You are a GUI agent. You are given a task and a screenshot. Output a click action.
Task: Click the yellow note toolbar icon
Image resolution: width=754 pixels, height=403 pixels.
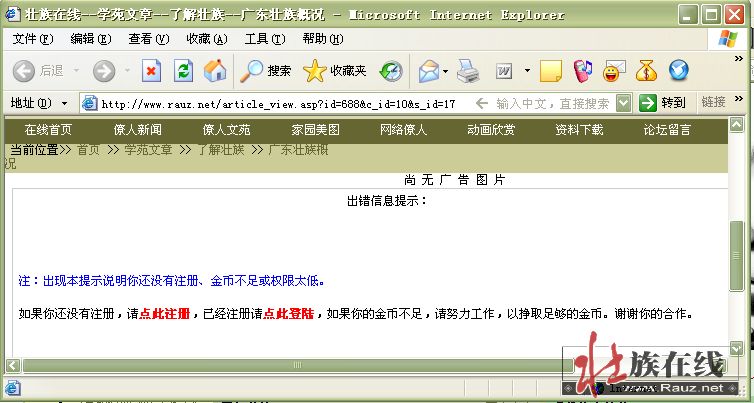point(550,71)
